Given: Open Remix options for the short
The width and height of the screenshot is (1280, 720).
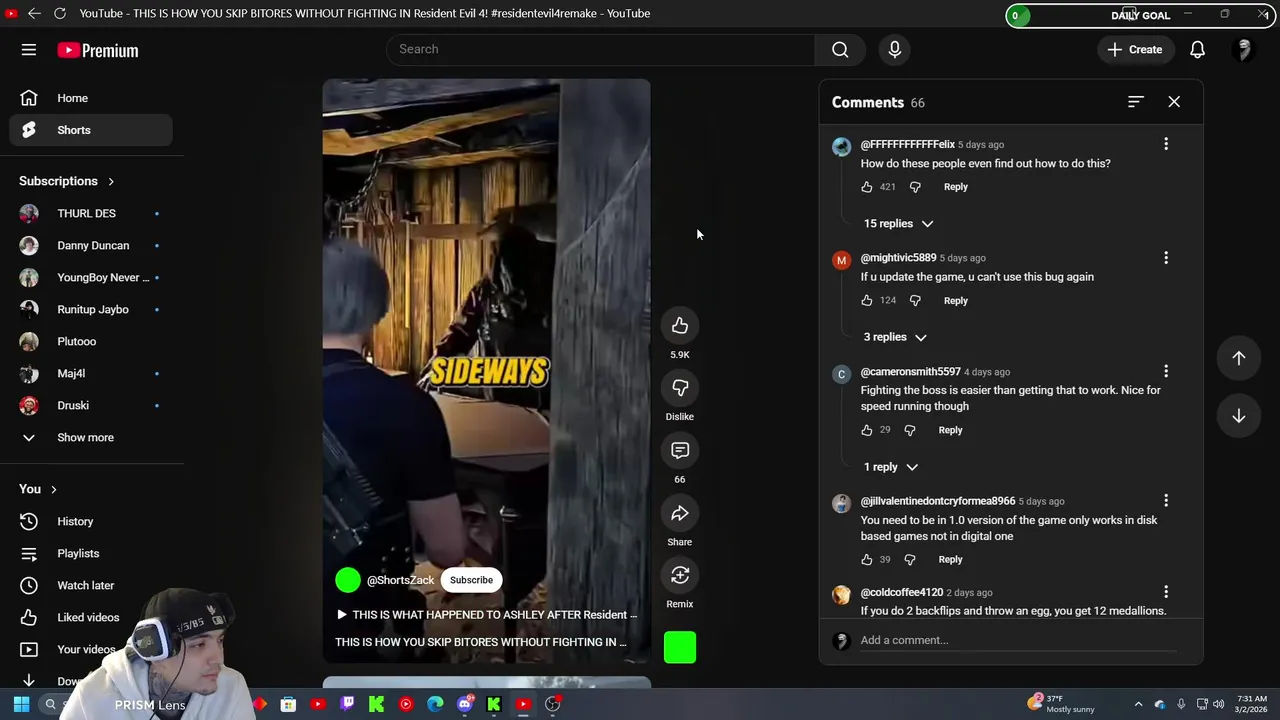Looking at the screenshot, I should [680, 576].
